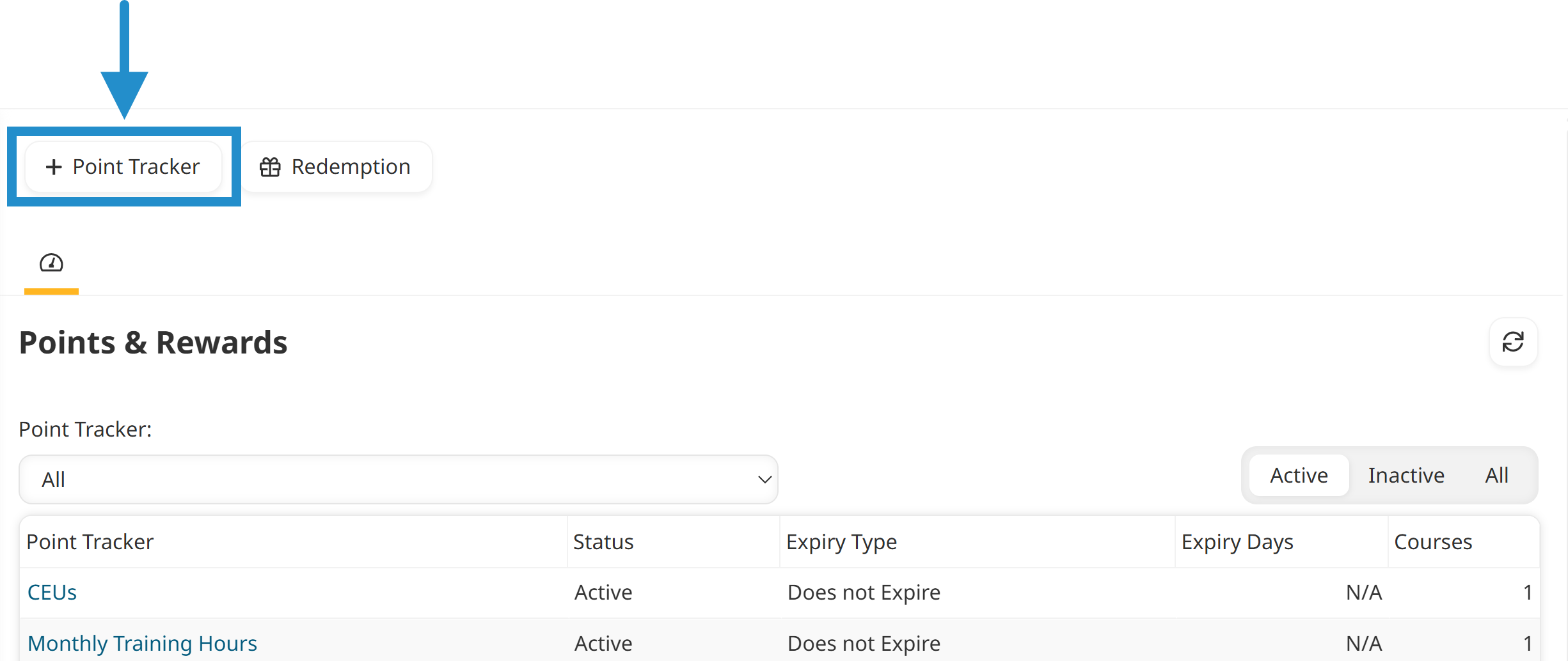Refresh the Points & Rewards list
Viewport: 1568px width, 661px height.
tap(1513, 342)
